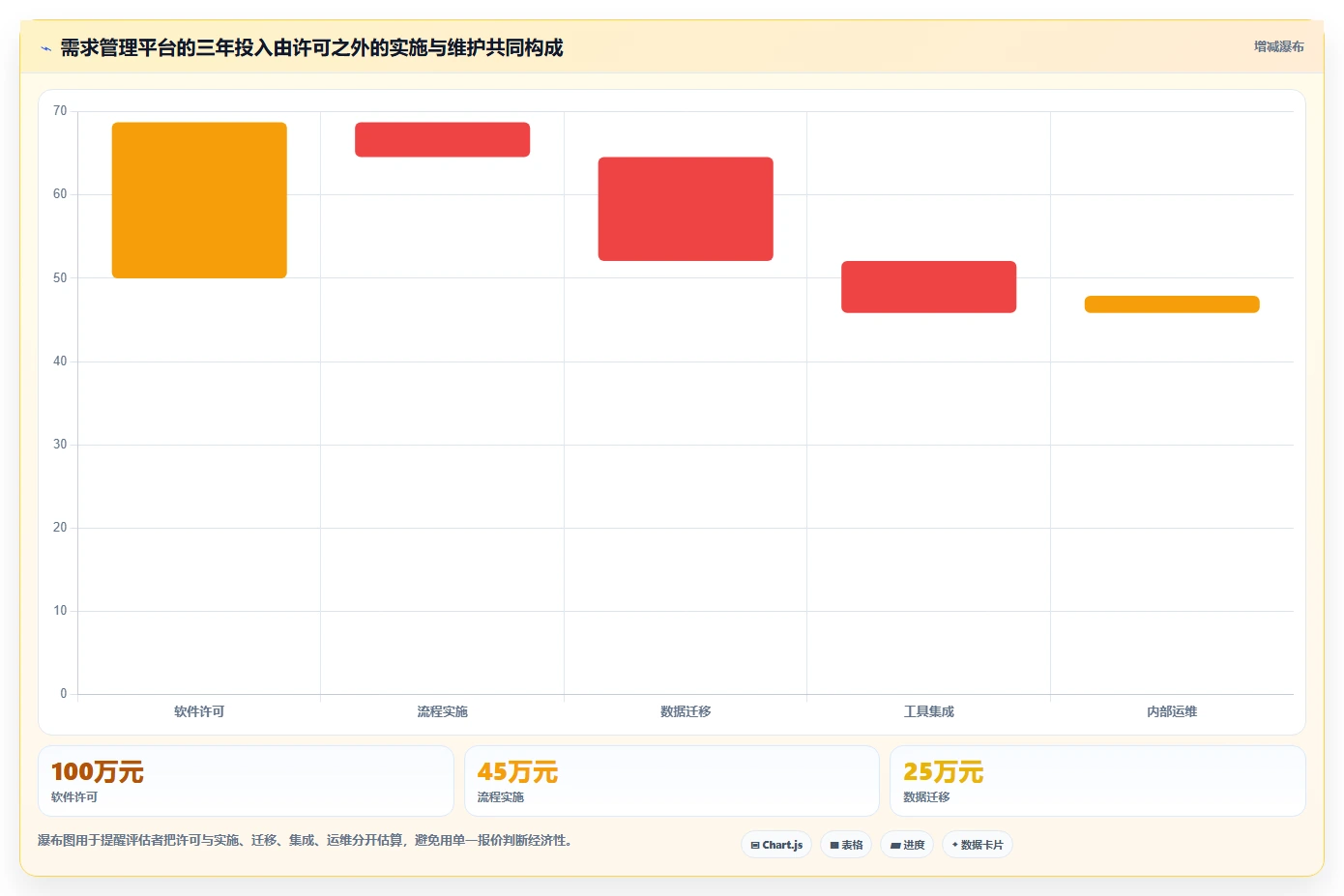Open the 25万元 数据迁移 data card
Screen dimensions: 1344x896
pyautogui.click(x=1097, y=781)
